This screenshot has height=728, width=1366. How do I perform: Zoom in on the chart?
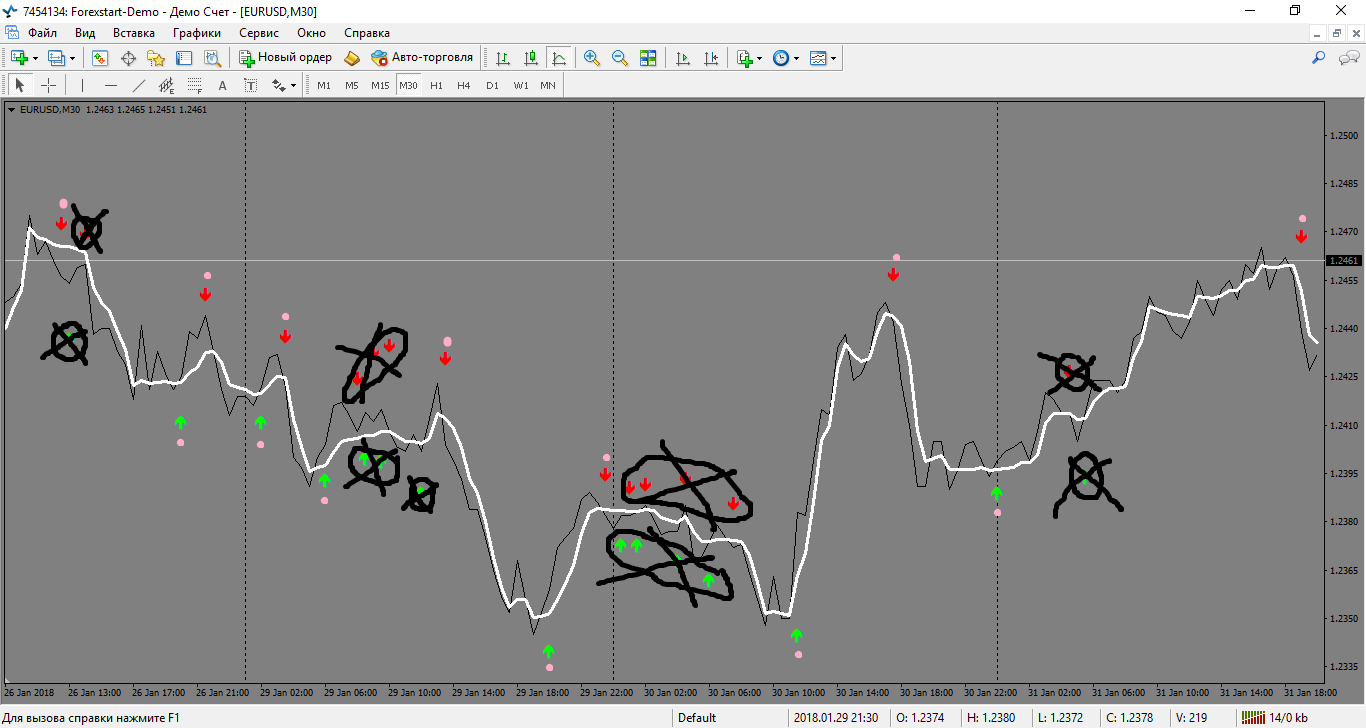coord(592,58)
